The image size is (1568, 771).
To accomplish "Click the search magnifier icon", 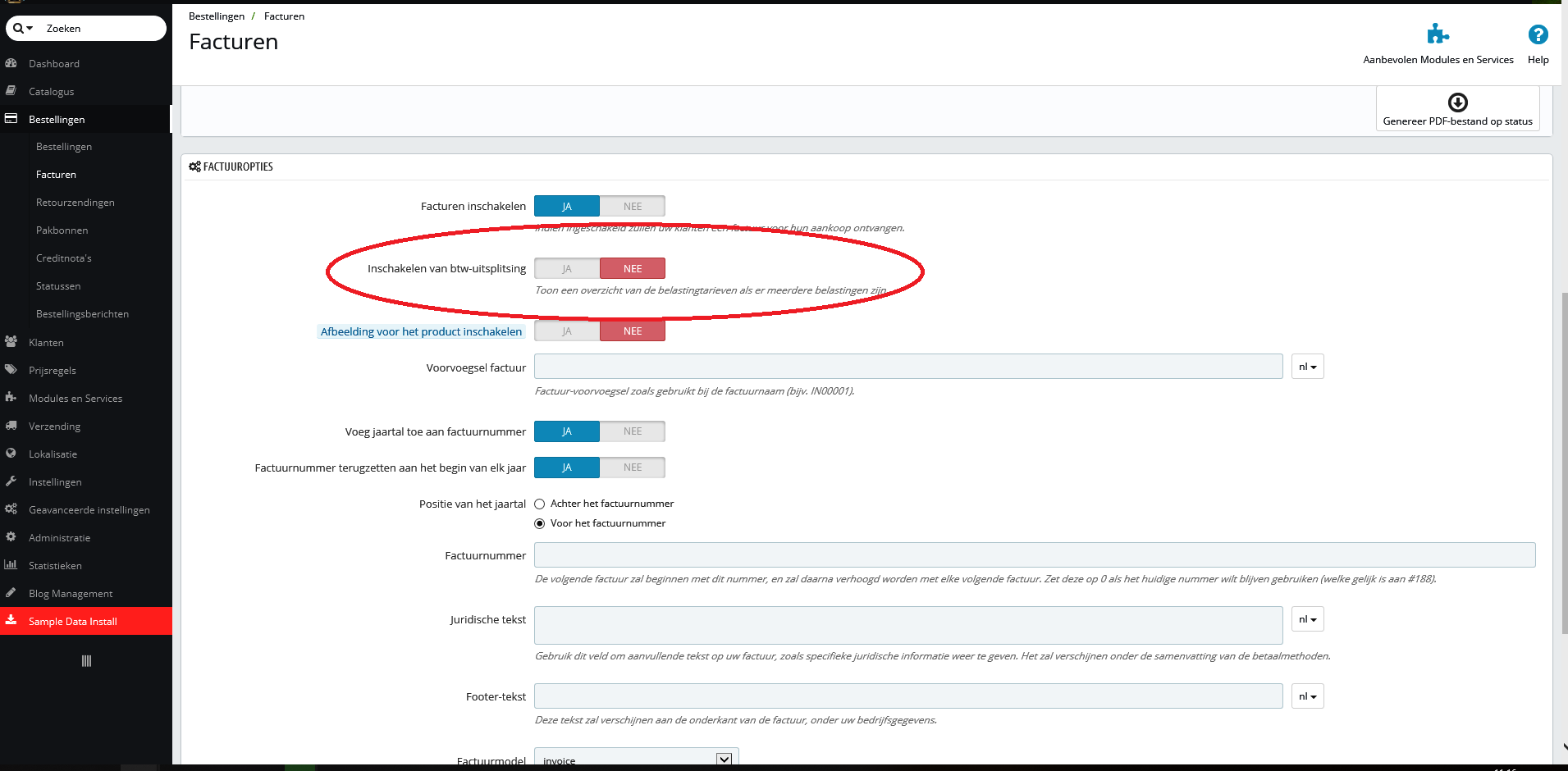I will tap(18, 28).
